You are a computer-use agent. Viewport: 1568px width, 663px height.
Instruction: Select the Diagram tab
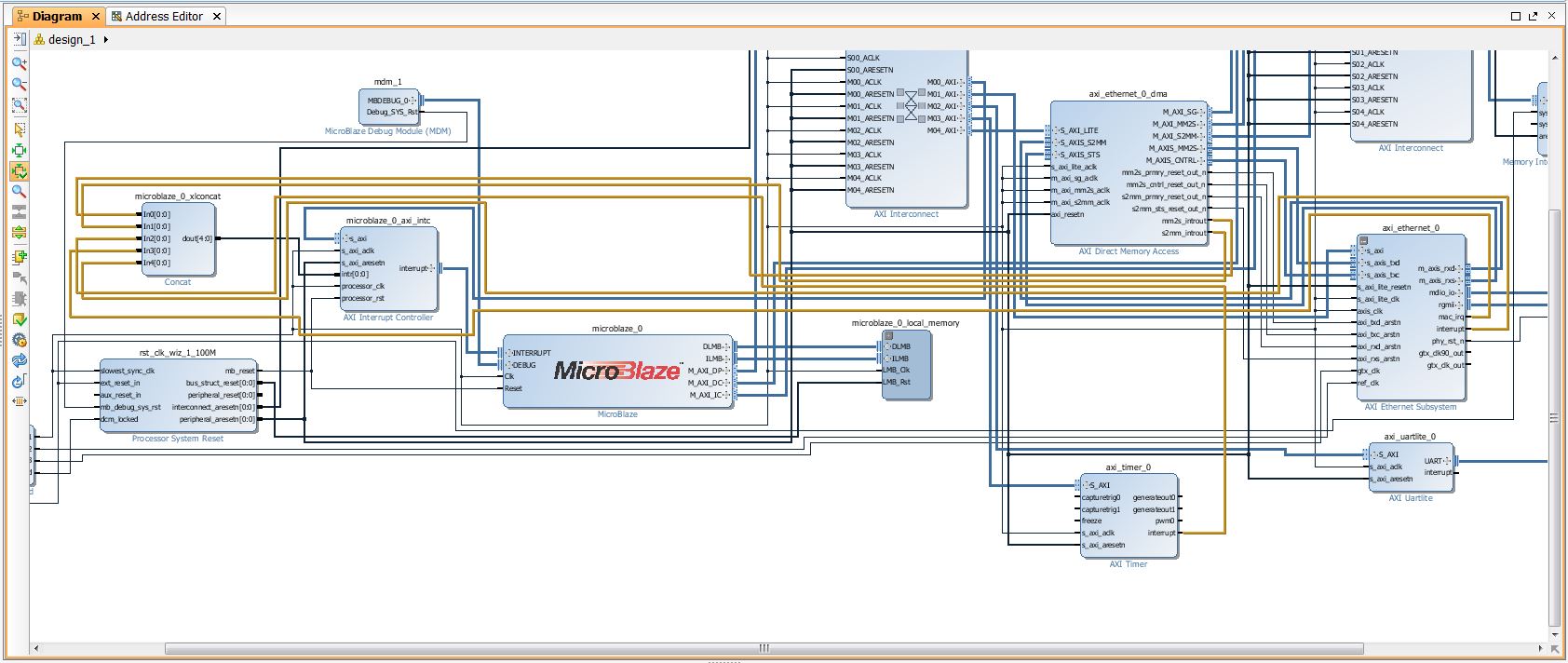(57, 16)
